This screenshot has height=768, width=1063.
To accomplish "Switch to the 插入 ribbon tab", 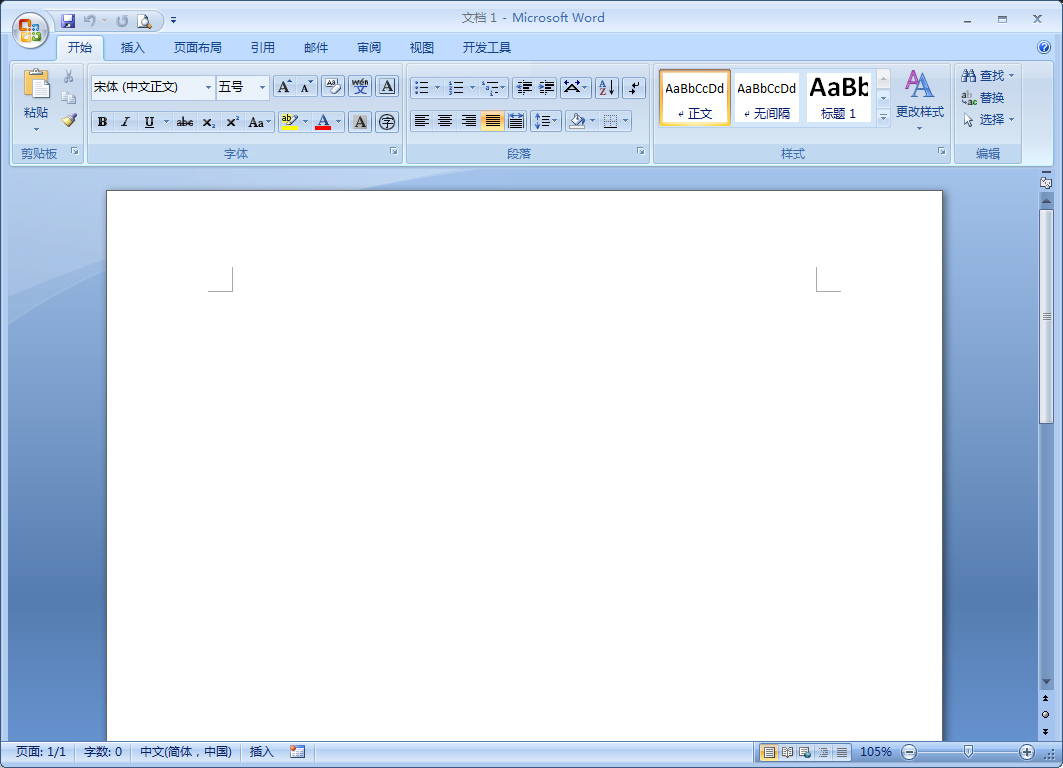I will 133,47.
